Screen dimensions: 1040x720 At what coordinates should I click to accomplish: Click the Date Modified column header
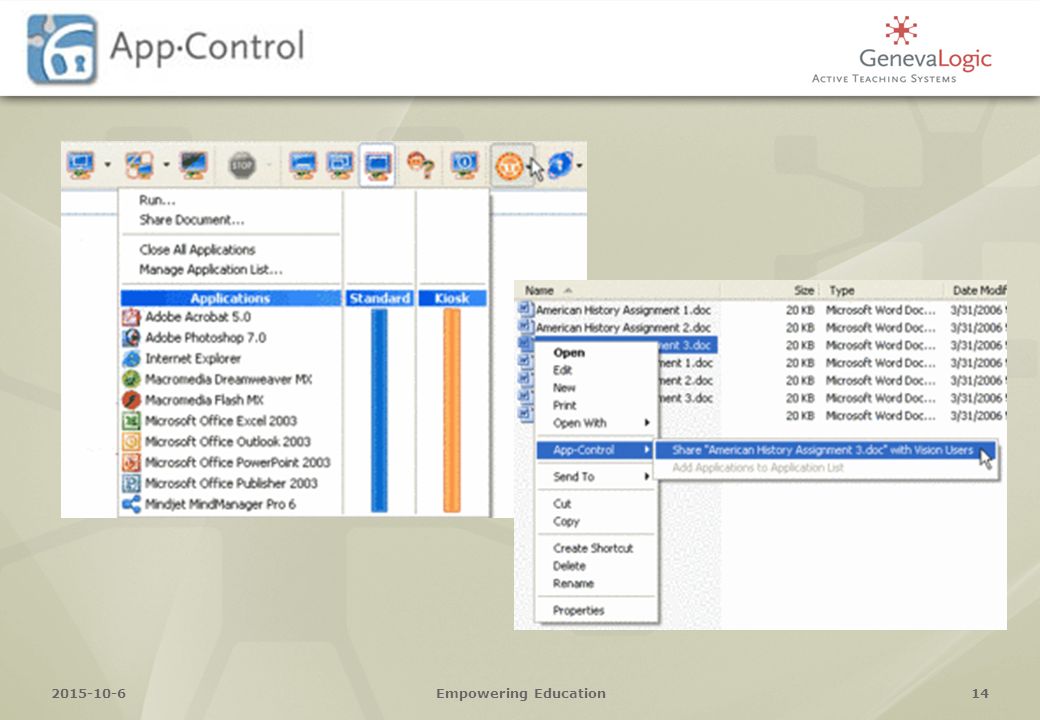pos(979,290)
